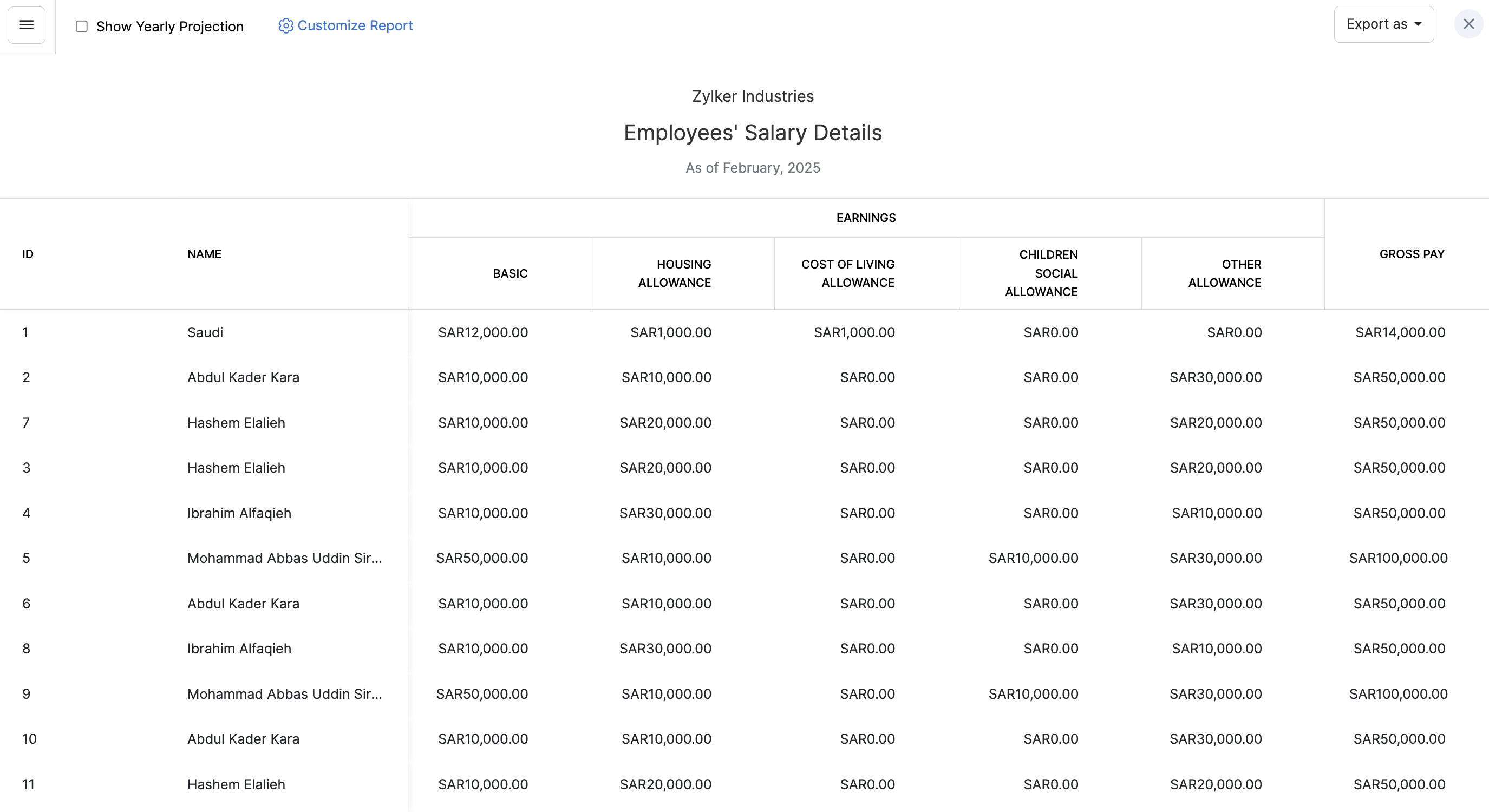This screenshot has height=812, width=1489.
Task: Click the ID column header
Action: (28, 254)
